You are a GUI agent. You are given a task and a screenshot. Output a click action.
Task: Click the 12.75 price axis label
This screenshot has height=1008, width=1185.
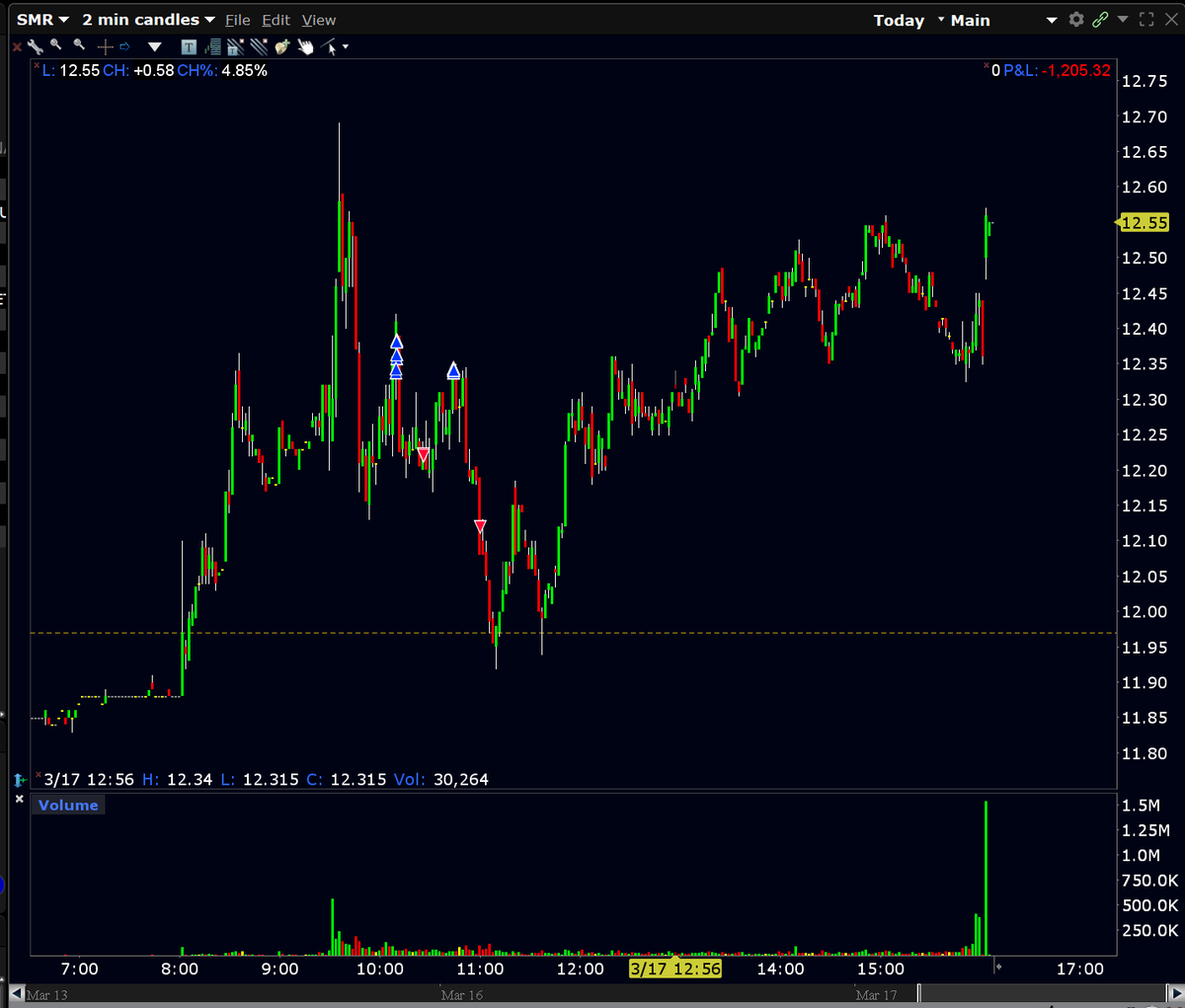click(1145, 81)
